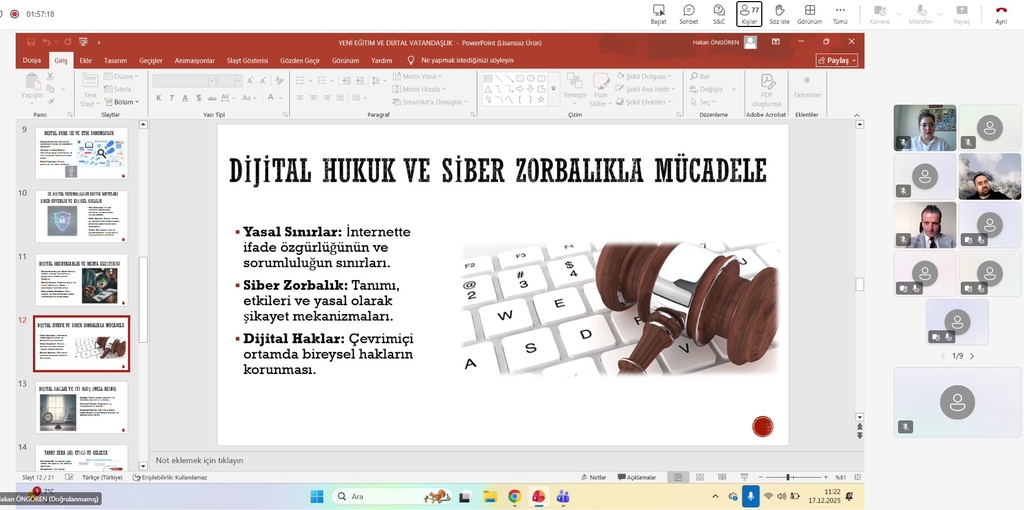1024x510 pixels.
Task: Switch to the Tasarım ribbon tab
Action: click(115, 60)
